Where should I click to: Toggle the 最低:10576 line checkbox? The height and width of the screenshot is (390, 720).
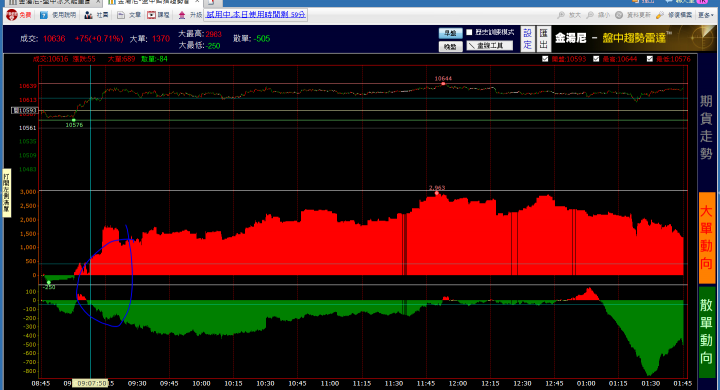[x=649, y=59]
